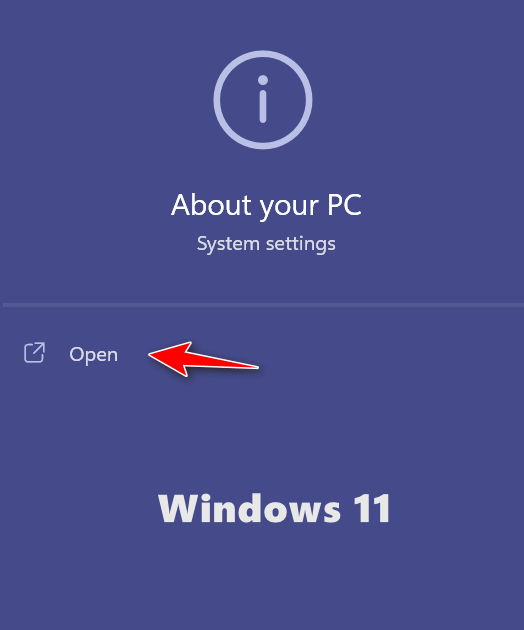Screen dimensions: 524x630
Task: Click the red arrow's thin tail
Action: (229, 362)
